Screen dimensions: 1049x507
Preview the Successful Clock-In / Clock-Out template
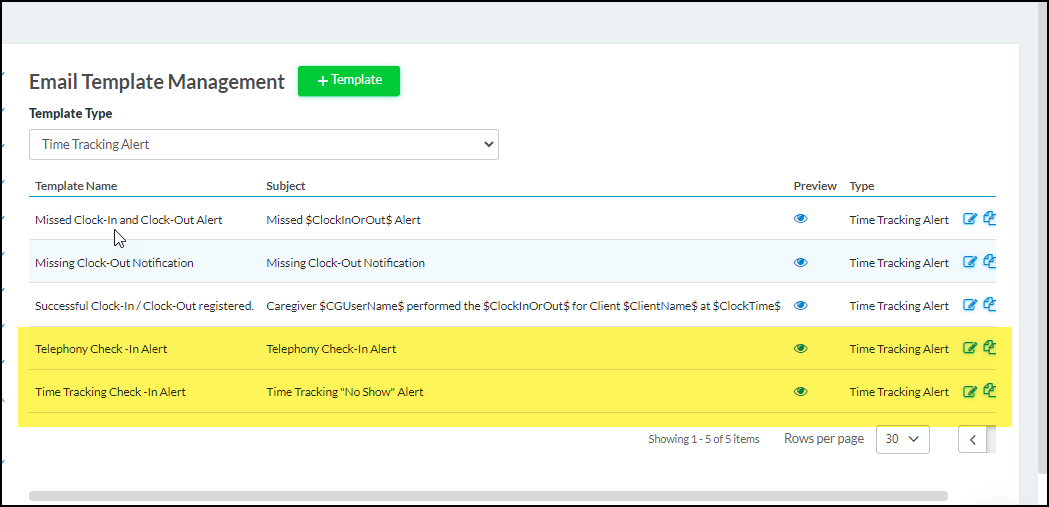800,306
